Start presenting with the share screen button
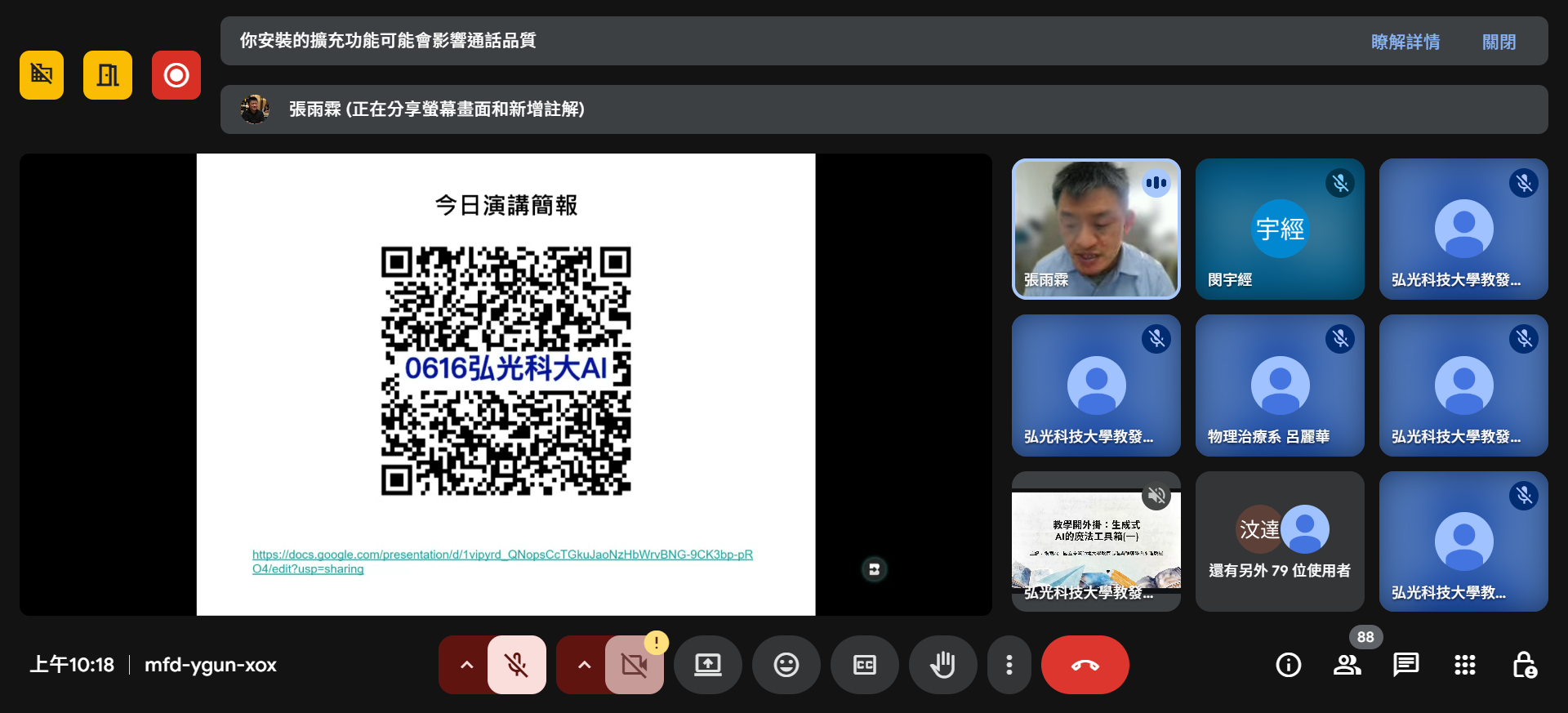Viewport: 1568px width, 713px height. 708,665
